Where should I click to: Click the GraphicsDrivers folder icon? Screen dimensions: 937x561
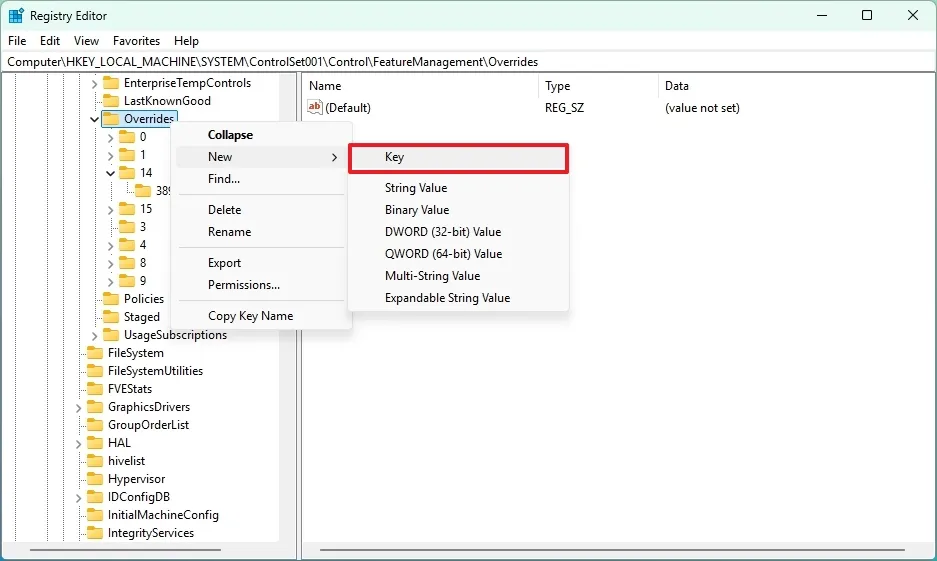tap(95, 407)
